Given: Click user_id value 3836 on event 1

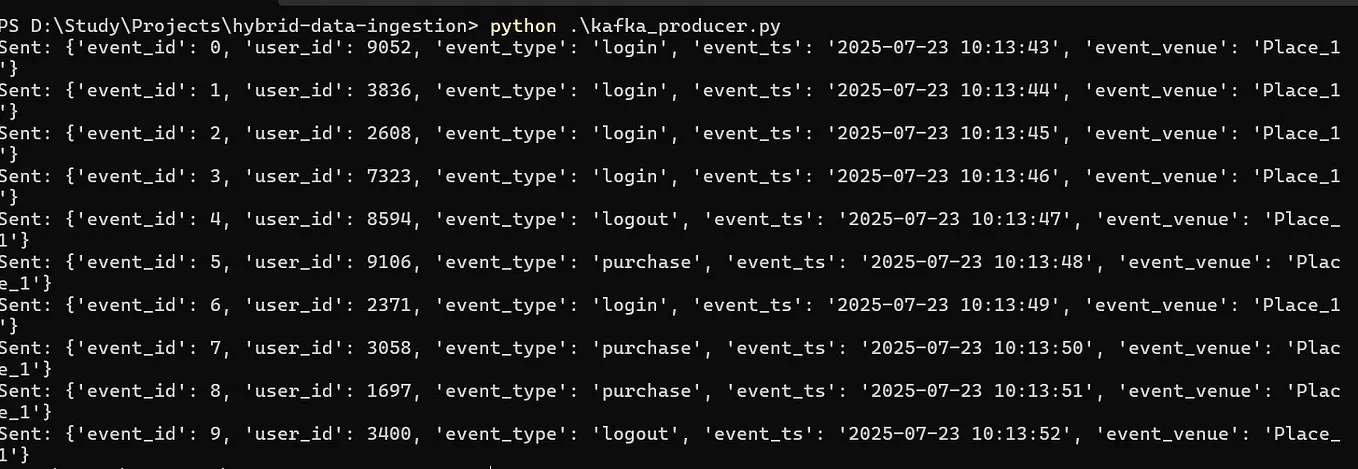Looking at the screenshot, I should pyautogui.click(x=388, y=90).
